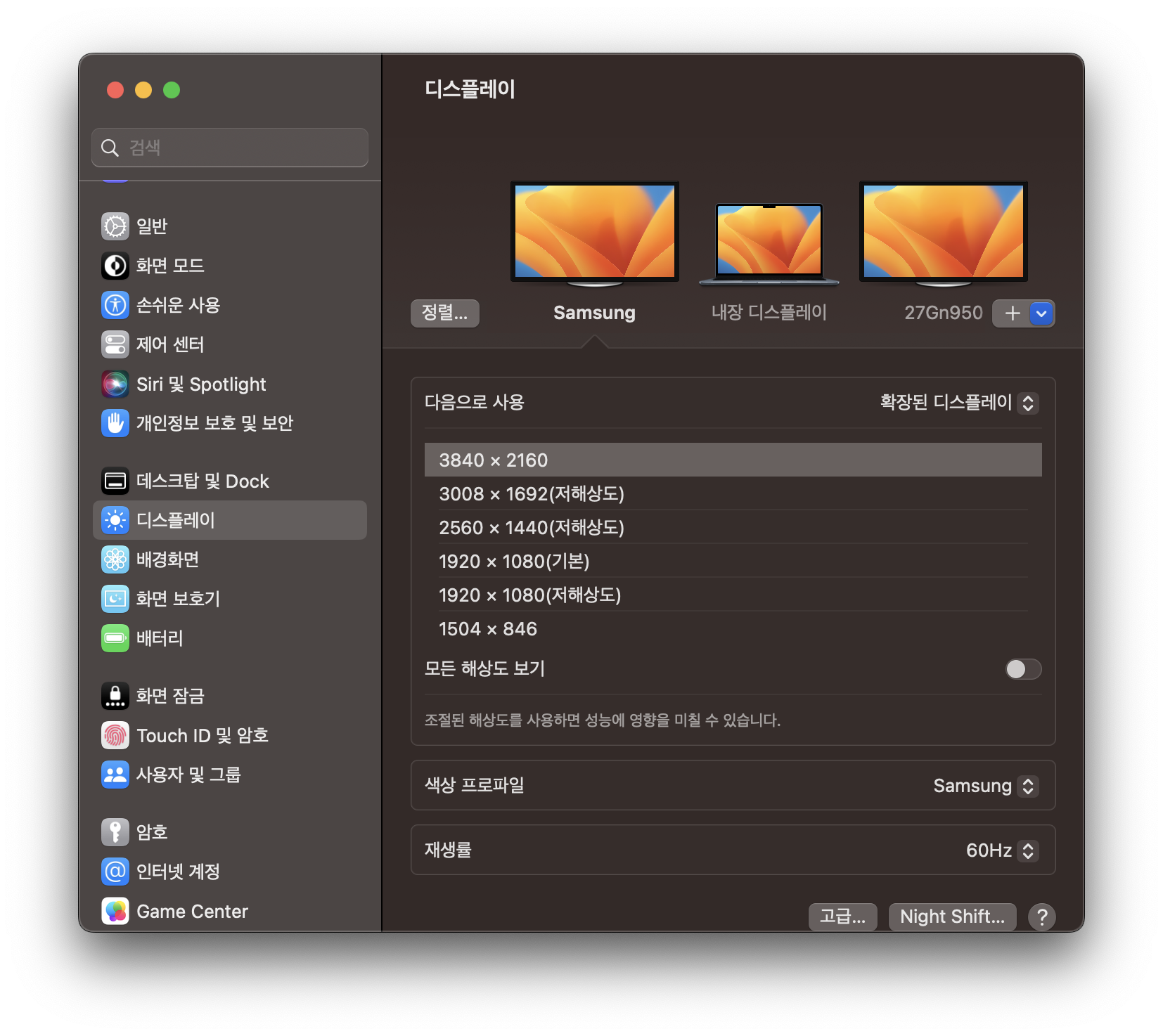Select resolution 1920 × 1080(기본)
Image resolution: width=1163 pixels, height=1036 pixels.
coord(733,561)
